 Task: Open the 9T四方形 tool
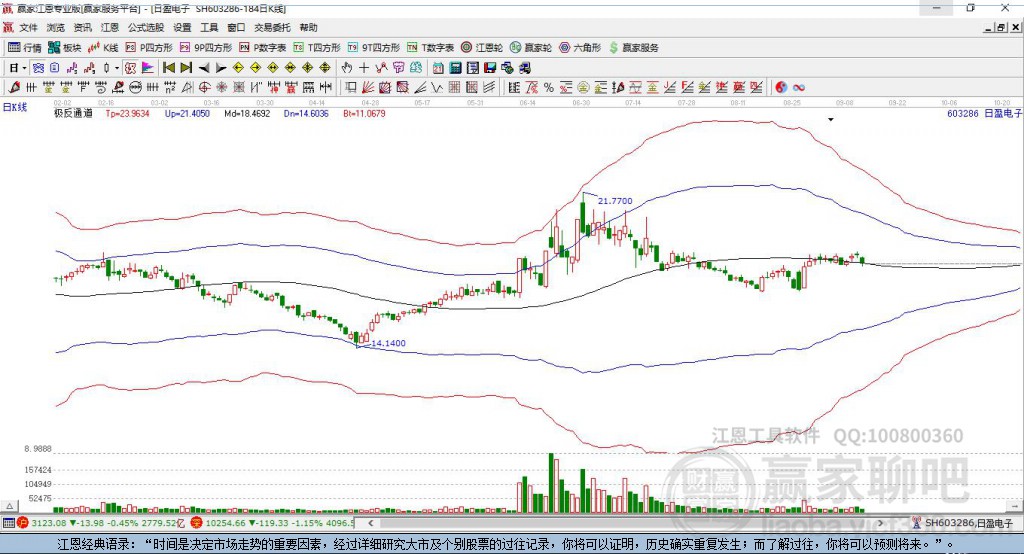374,48
